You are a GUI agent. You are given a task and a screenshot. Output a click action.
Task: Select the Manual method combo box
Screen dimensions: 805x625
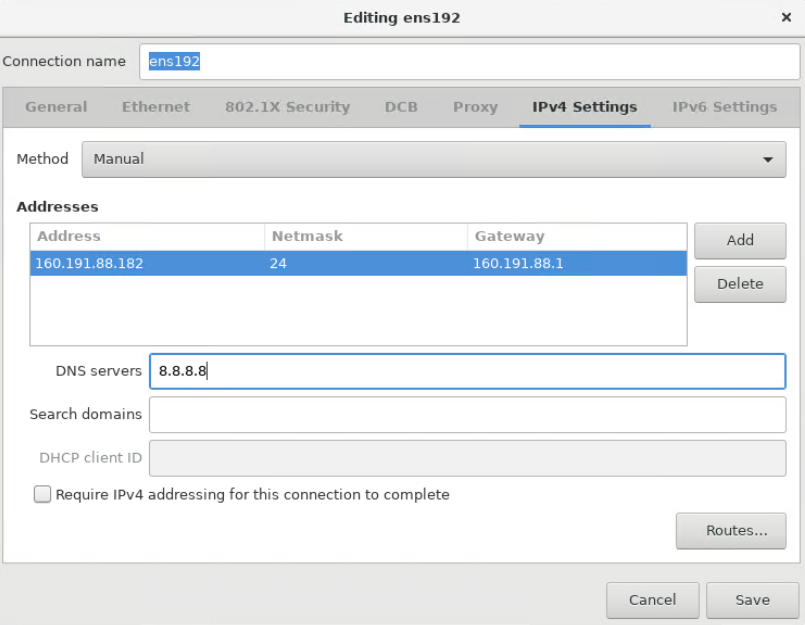point(433,159)
